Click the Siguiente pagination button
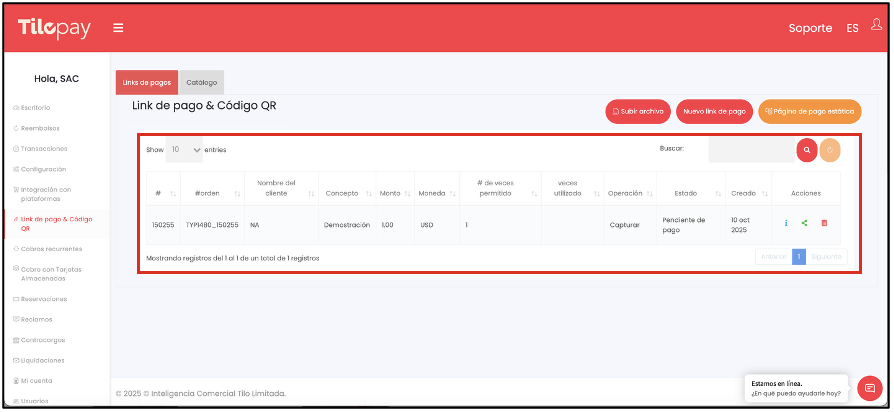Image resolution: width=894 pixels, height=412 pixels. click(x=826, y=257)
